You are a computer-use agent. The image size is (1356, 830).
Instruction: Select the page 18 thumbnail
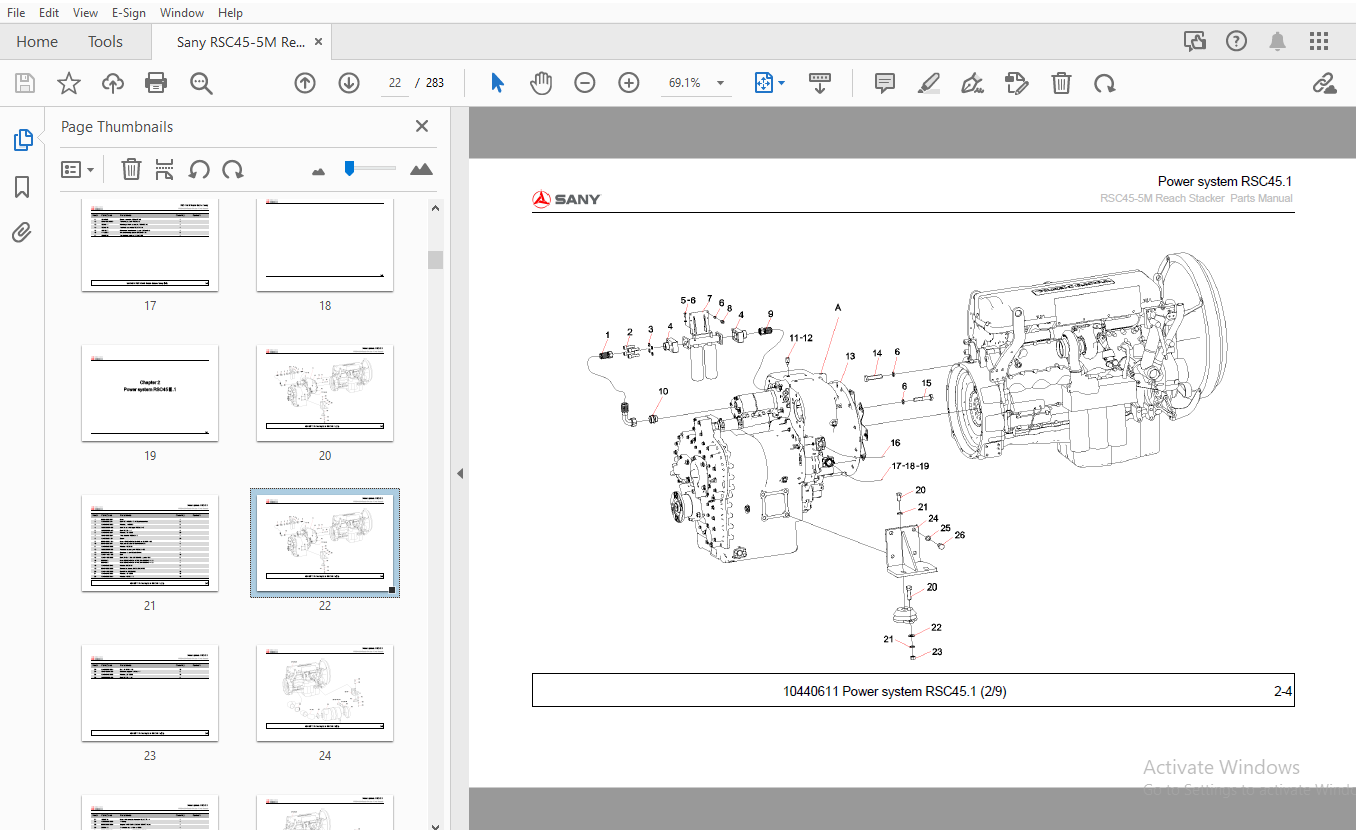[325, 244]
